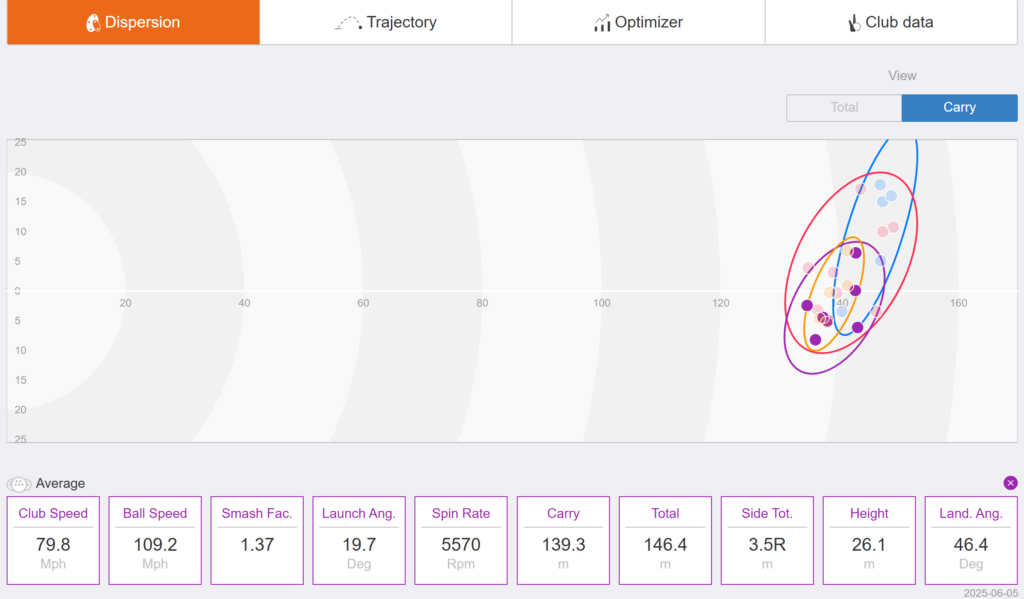Click the Dispersion golf ball icon
Image resolution: width=1024 pixels, height=599 pixels.
pos(93,23)
